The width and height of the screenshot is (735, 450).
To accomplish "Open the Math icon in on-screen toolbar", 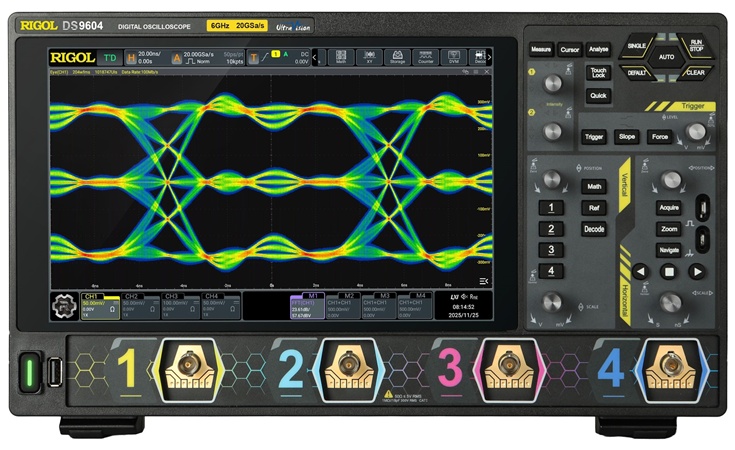I will tap(341, 57).
